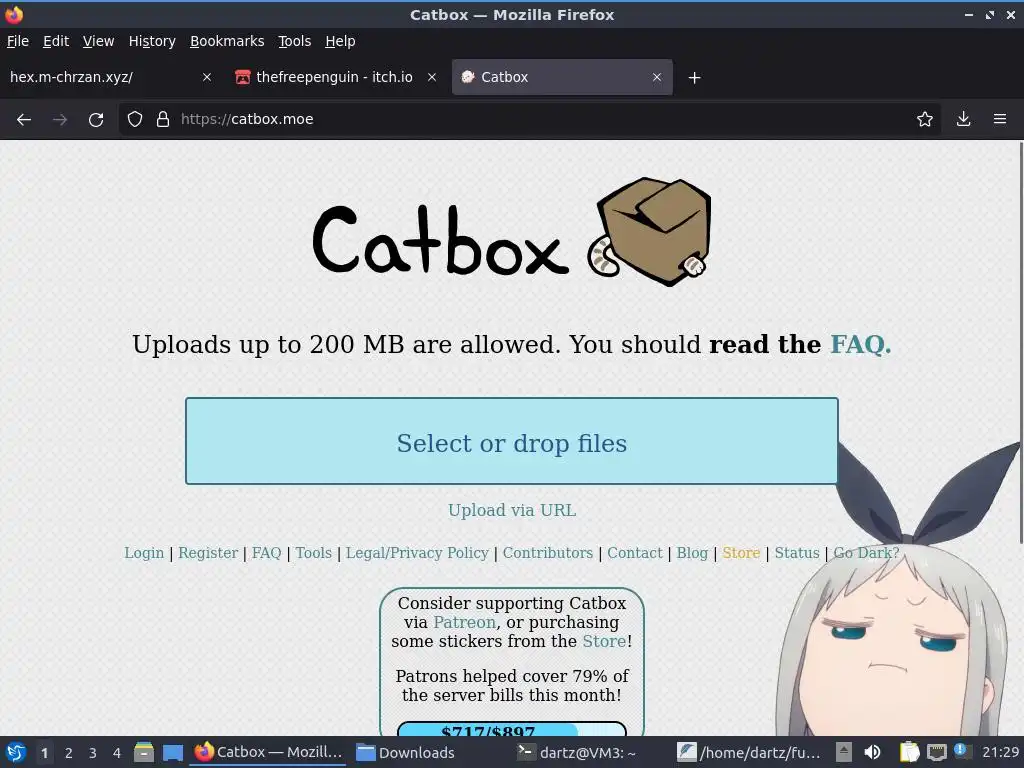Open the Contributors link
This screenshot has height=768, width=1024.
[548, 553]
